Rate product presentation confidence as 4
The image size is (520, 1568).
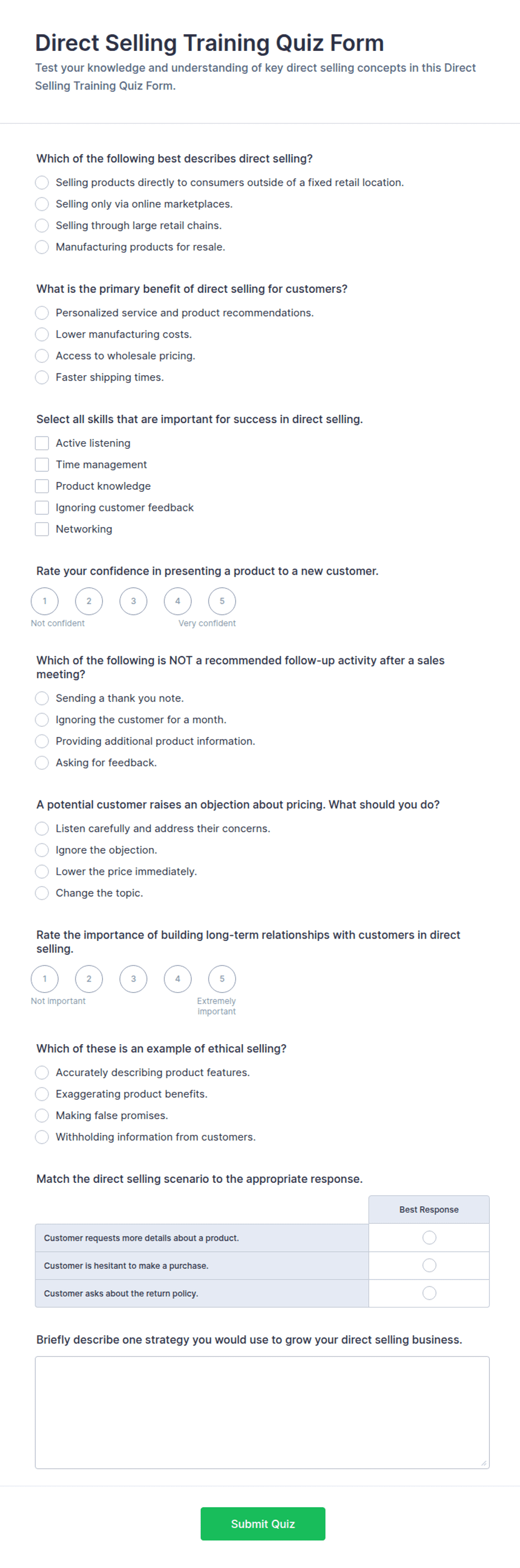178,601
